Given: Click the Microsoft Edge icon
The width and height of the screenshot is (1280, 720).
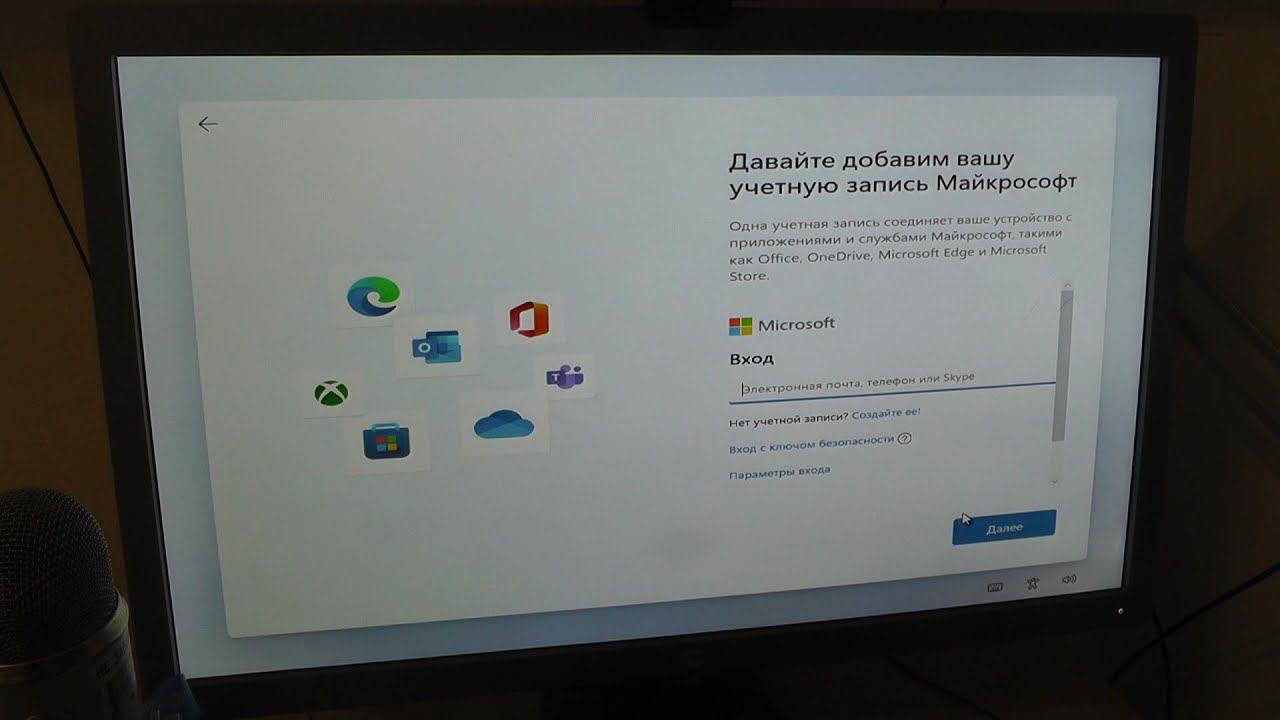Looking at the screenshot, I should (x=373, y=295).
